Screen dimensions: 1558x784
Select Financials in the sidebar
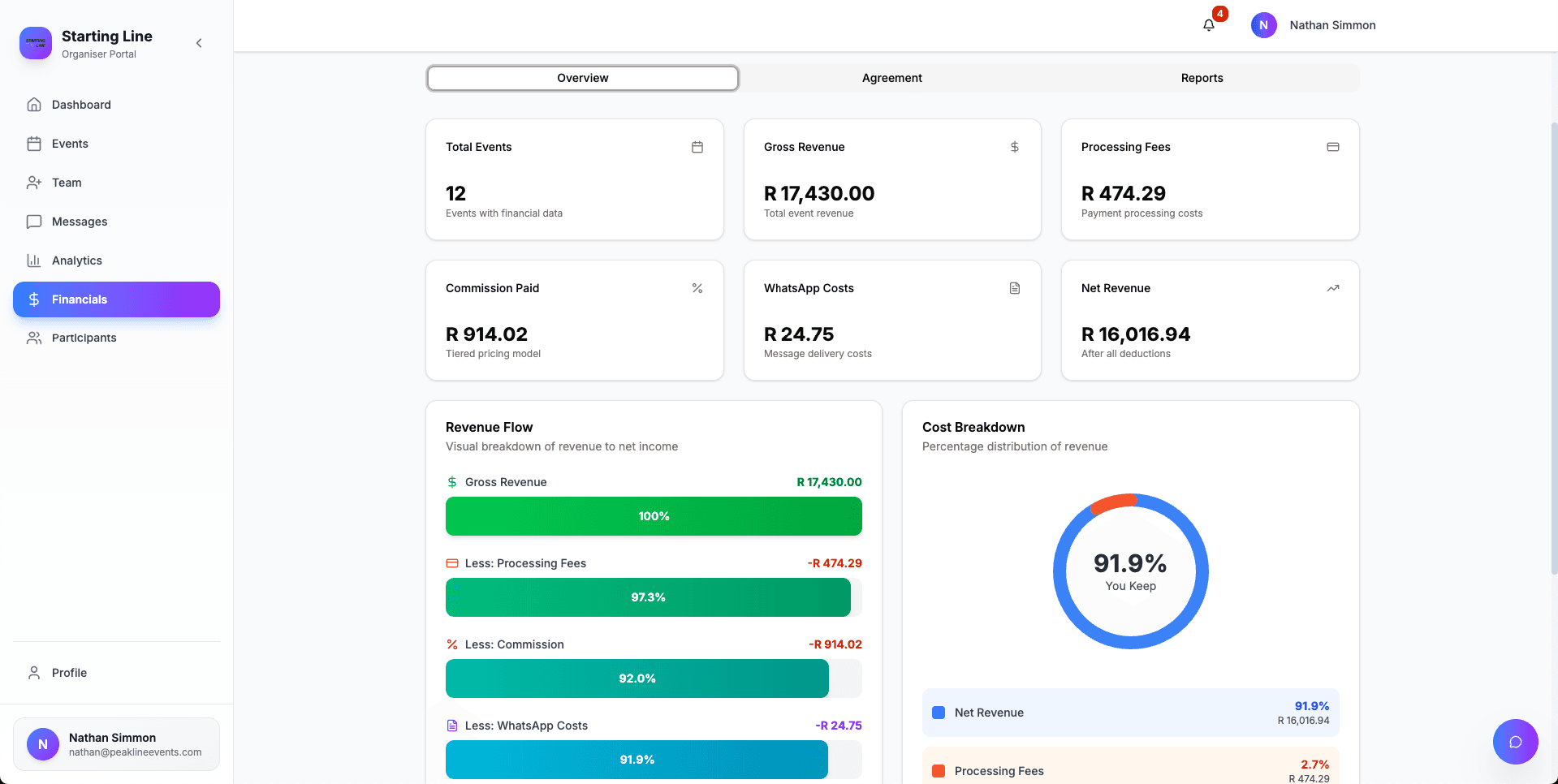(x=80, y=299)
